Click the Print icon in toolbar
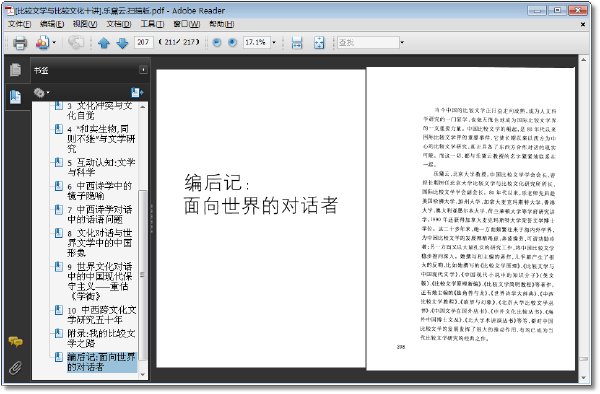Image resolution: width=600 pixels, height=394 pixels. (x=20, y=43)
